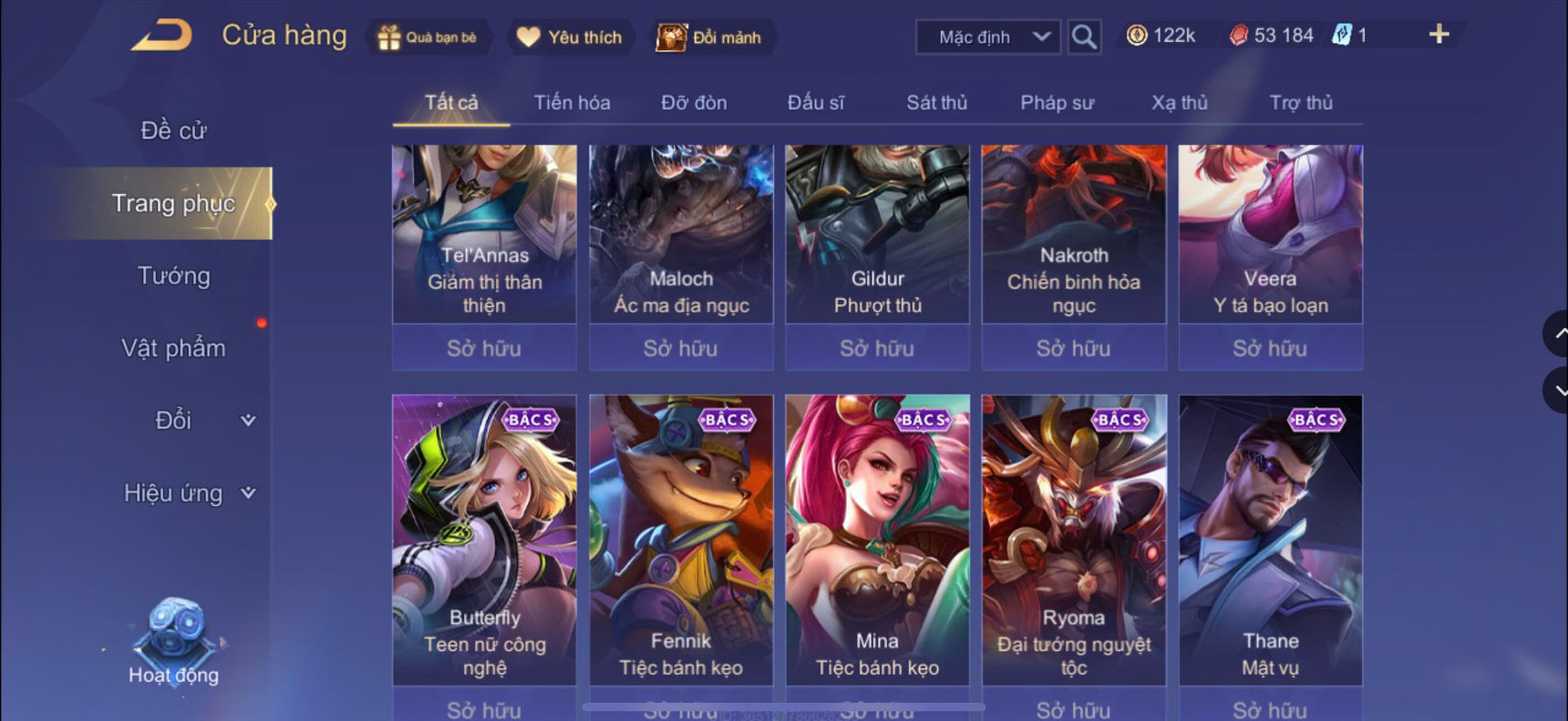This screenshot has height=721, width=1568.
Task: Tap the plus icon to add currency
Action: pos(1439,35)
